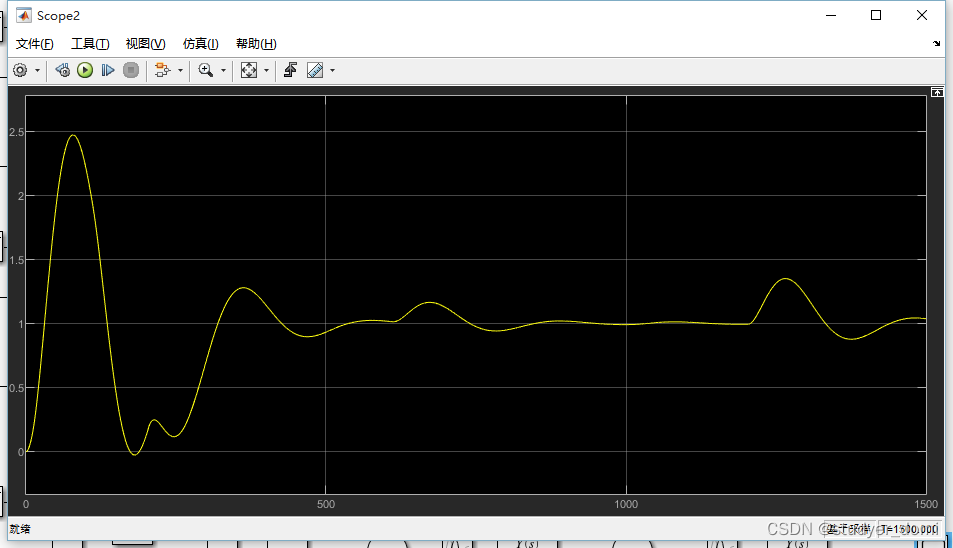Expand the measurements dropdown arrow

332,70
